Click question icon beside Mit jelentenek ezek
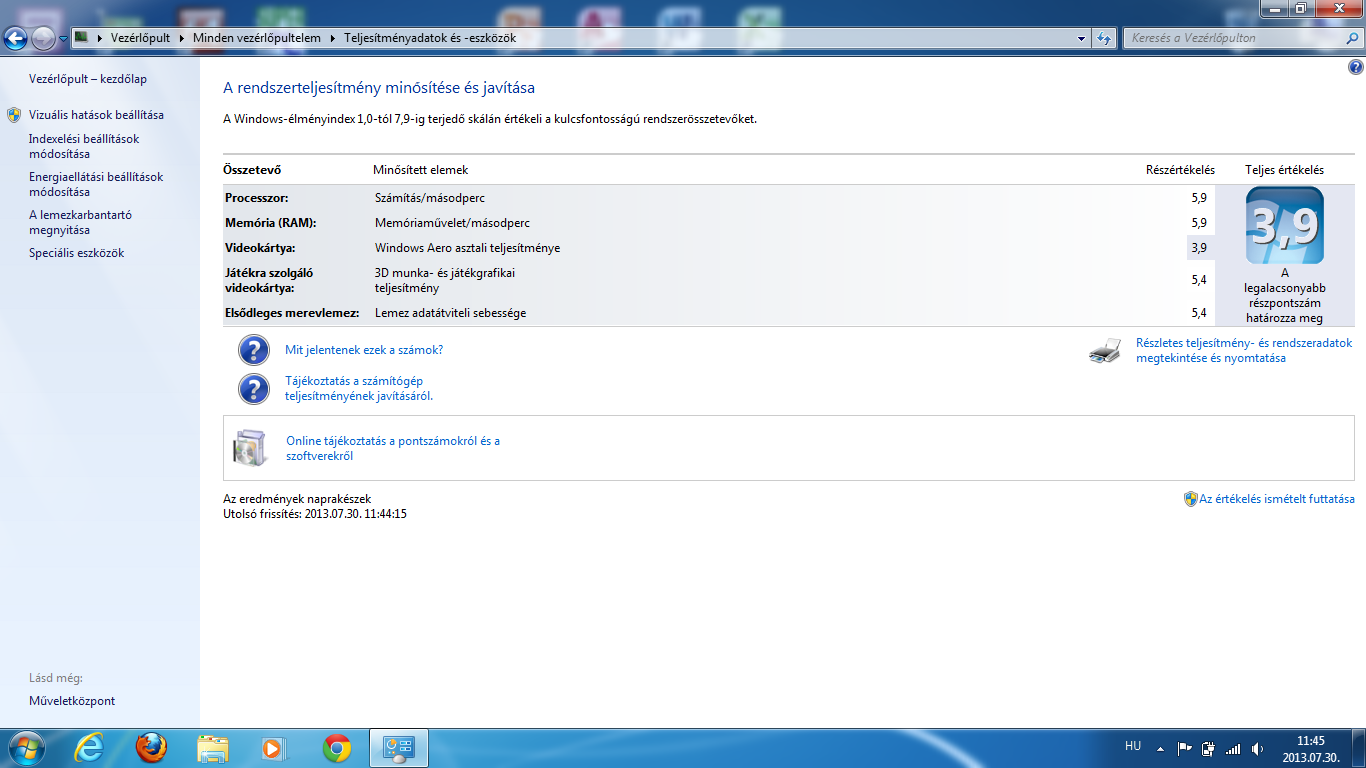1366x768 pixels. click(254, 350)
